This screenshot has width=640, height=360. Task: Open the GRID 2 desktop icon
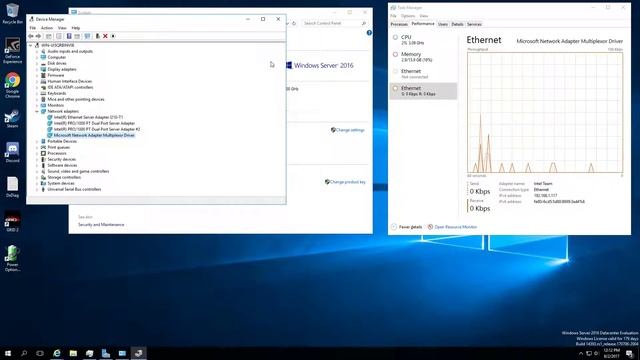12,222
